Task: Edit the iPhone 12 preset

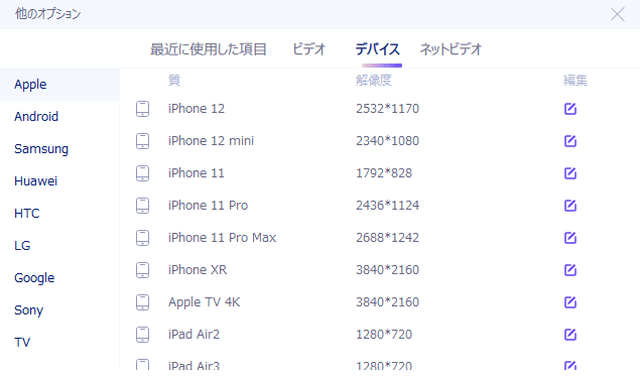Action: (x=570, y=109)
